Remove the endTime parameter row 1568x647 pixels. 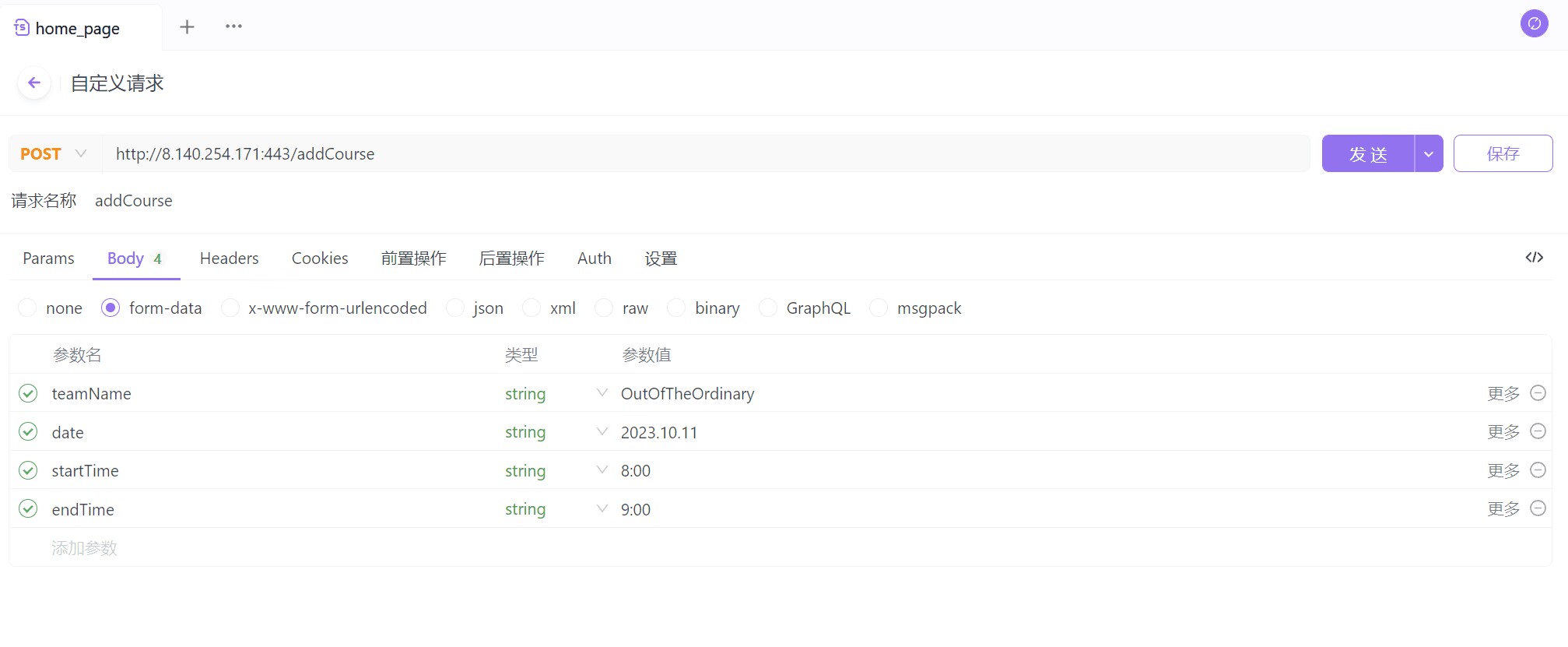tap(1538, 508)
